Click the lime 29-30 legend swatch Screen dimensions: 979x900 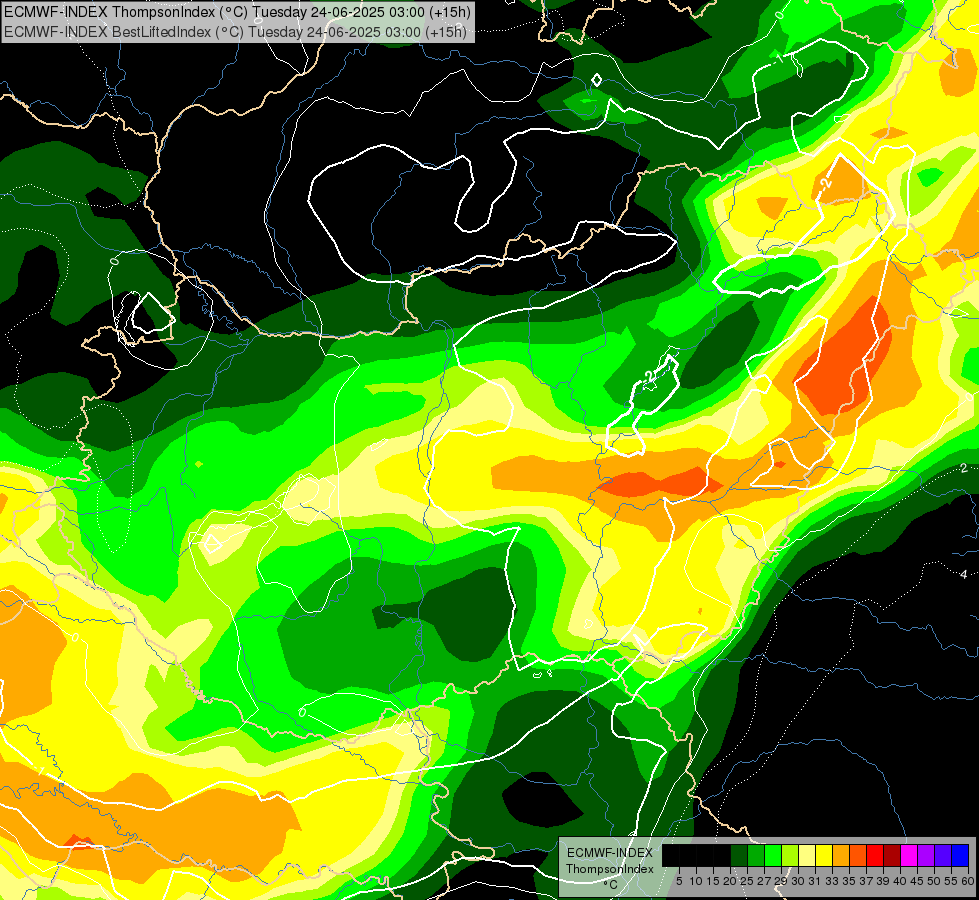pyautogui.click(x=790, y=855)
